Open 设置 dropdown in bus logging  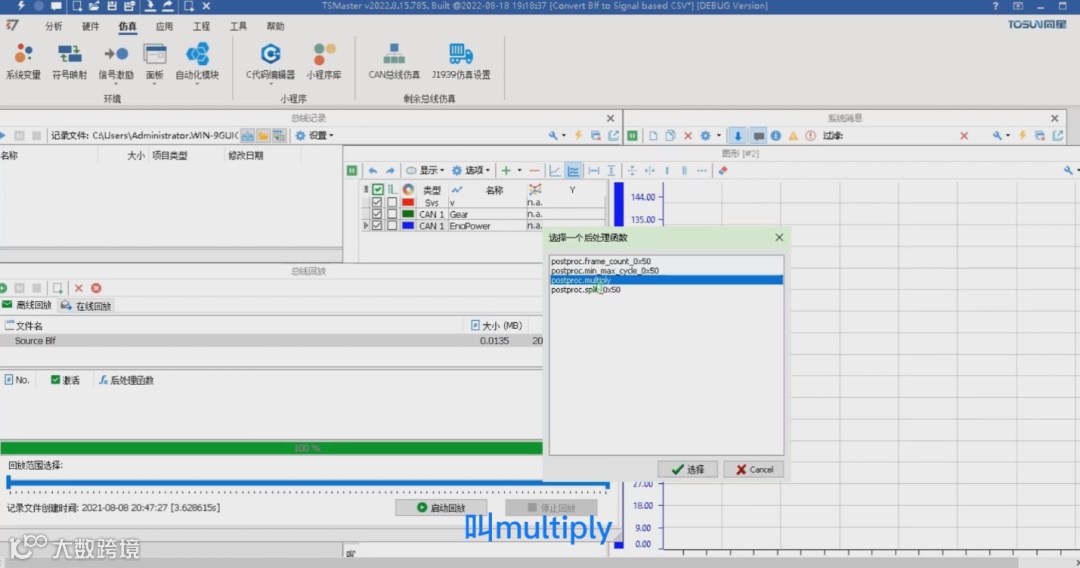pyautogui.click(x=315, y=136)
